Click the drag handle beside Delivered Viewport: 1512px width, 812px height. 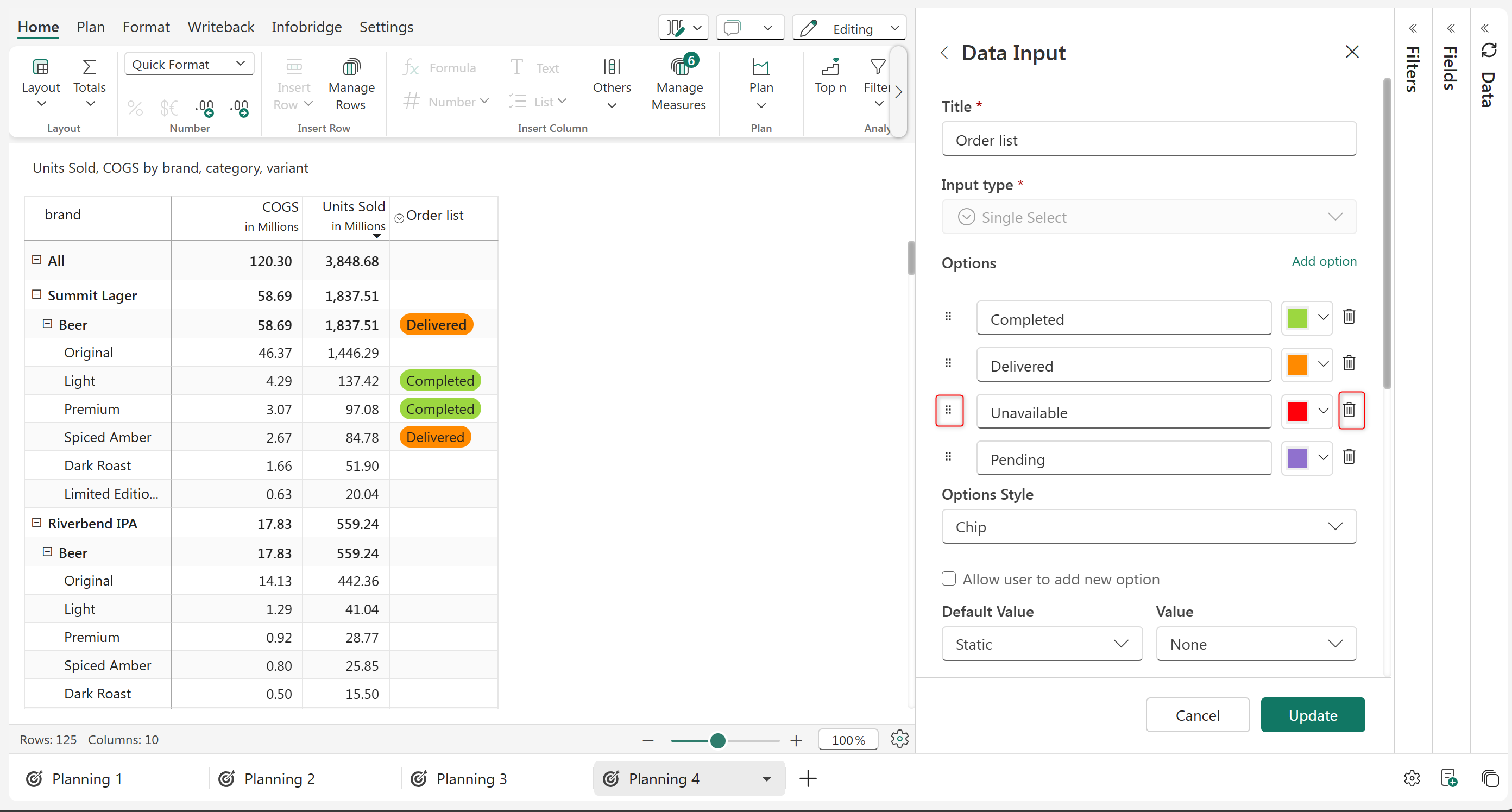pyautogui.click(x=948, y=363)
